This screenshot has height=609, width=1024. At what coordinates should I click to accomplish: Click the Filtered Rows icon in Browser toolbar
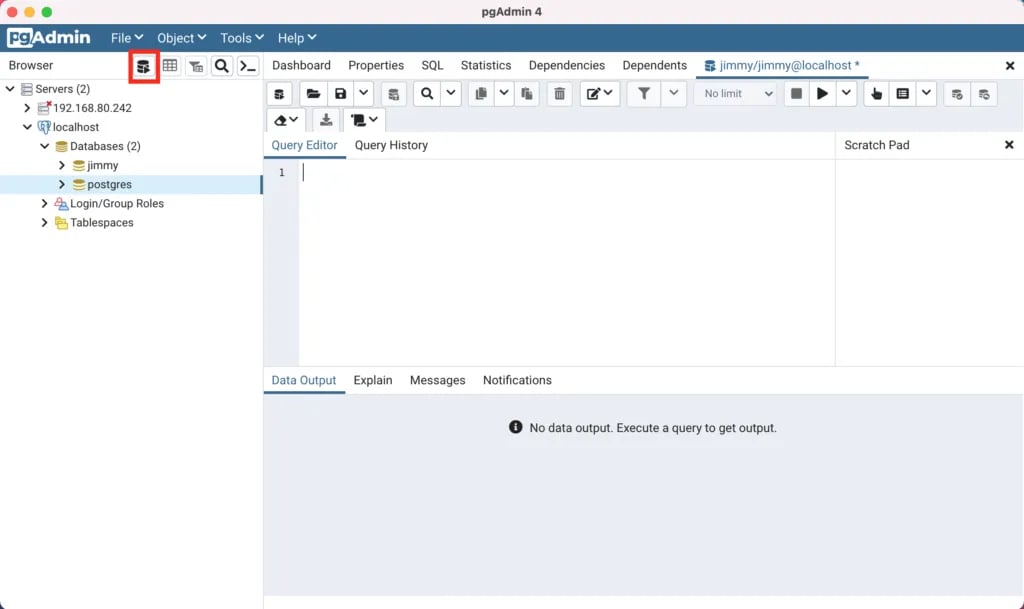pos(196,66)
